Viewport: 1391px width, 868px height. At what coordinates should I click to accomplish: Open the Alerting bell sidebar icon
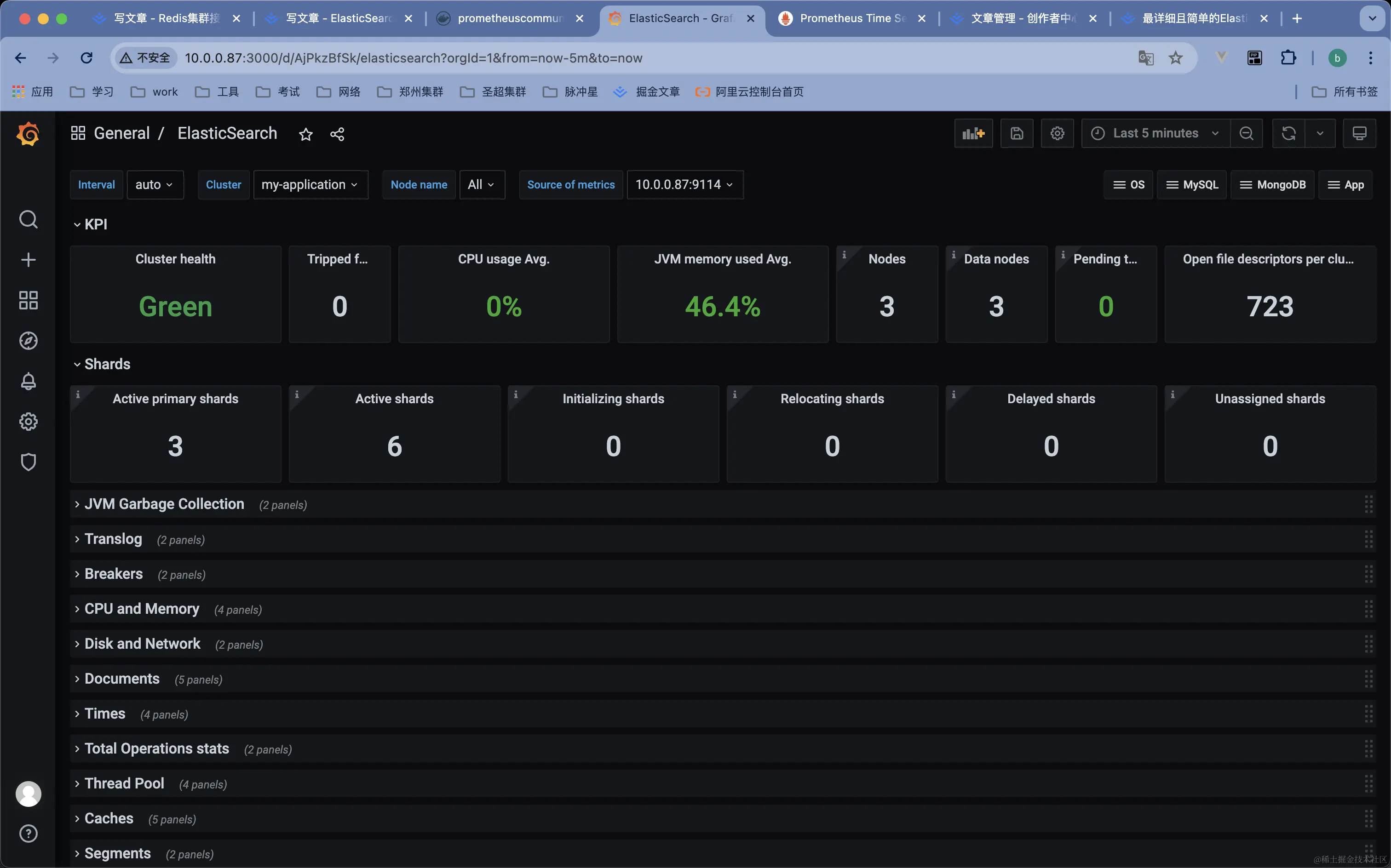pos(28,381)
